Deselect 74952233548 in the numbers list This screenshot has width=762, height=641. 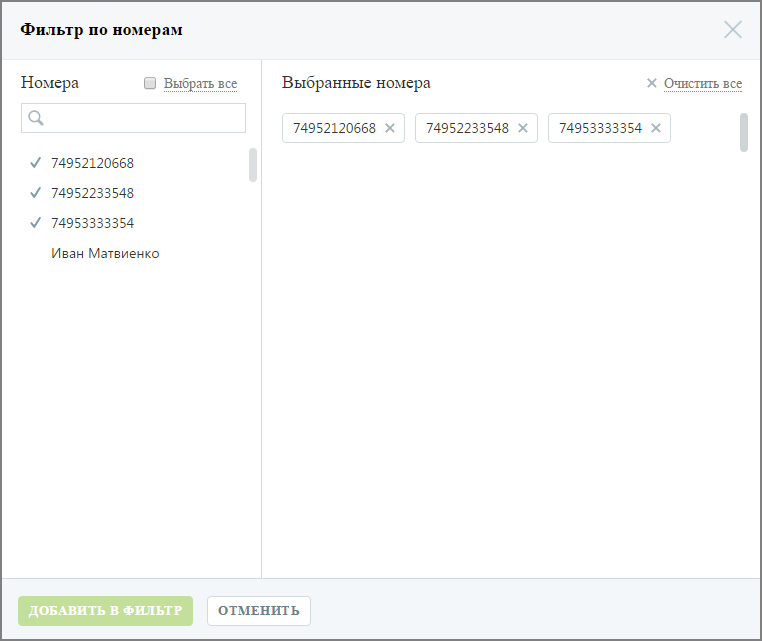coord(92,193)
